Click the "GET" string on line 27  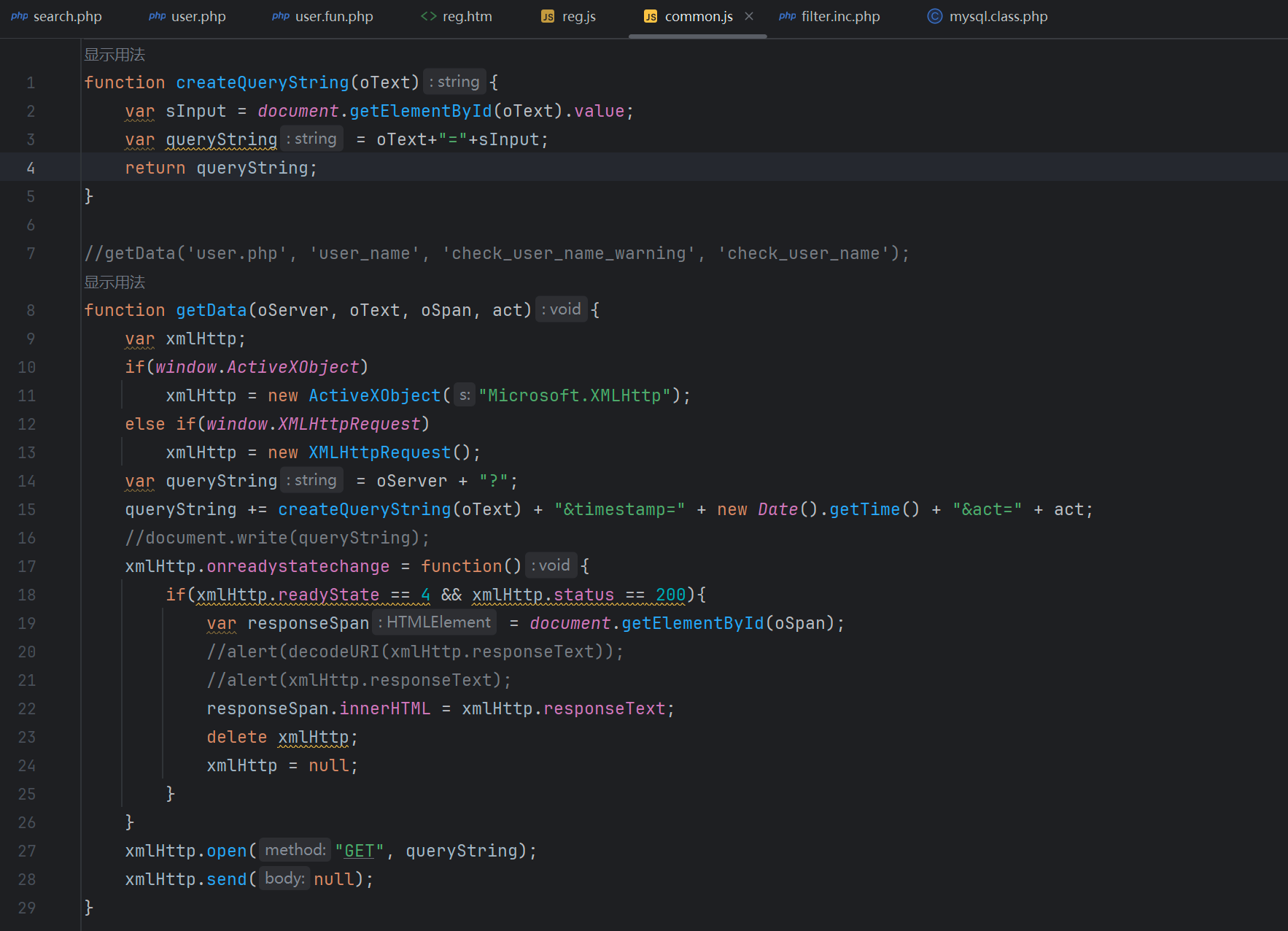click(x=360, y=851)
